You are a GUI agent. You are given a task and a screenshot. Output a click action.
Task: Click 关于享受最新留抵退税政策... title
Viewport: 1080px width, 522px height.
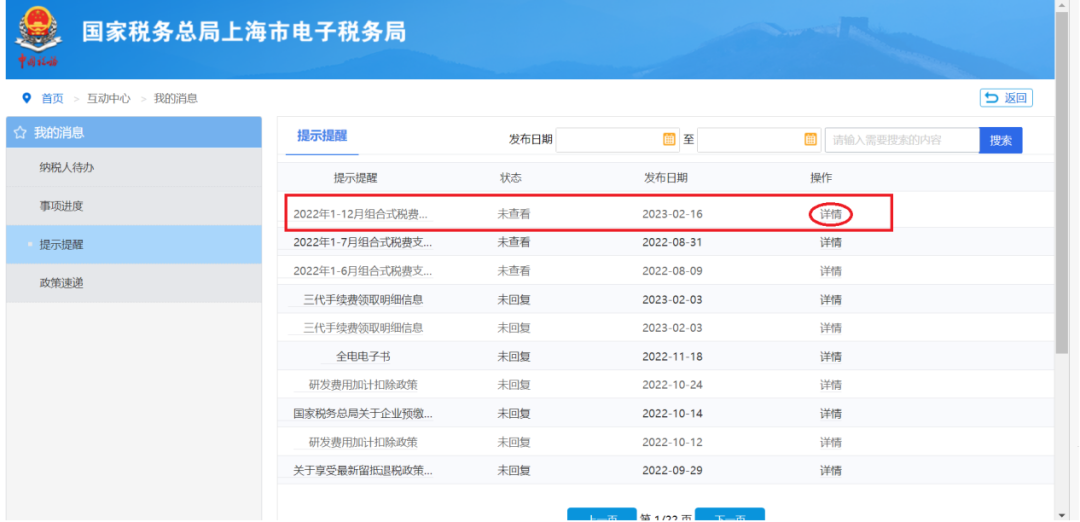point(363,471)
